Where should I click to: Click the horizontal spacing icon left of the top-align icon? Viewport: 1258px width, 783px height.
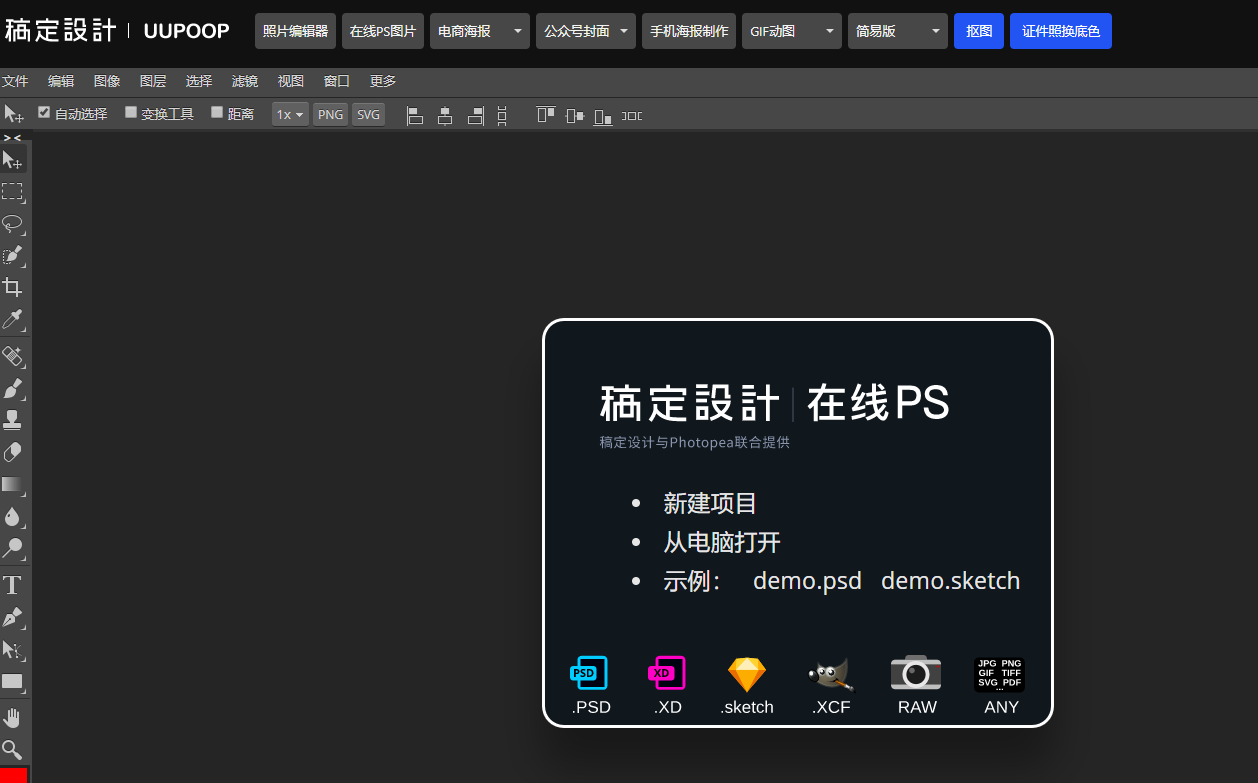pyautogui.click(x=502, y=116)
